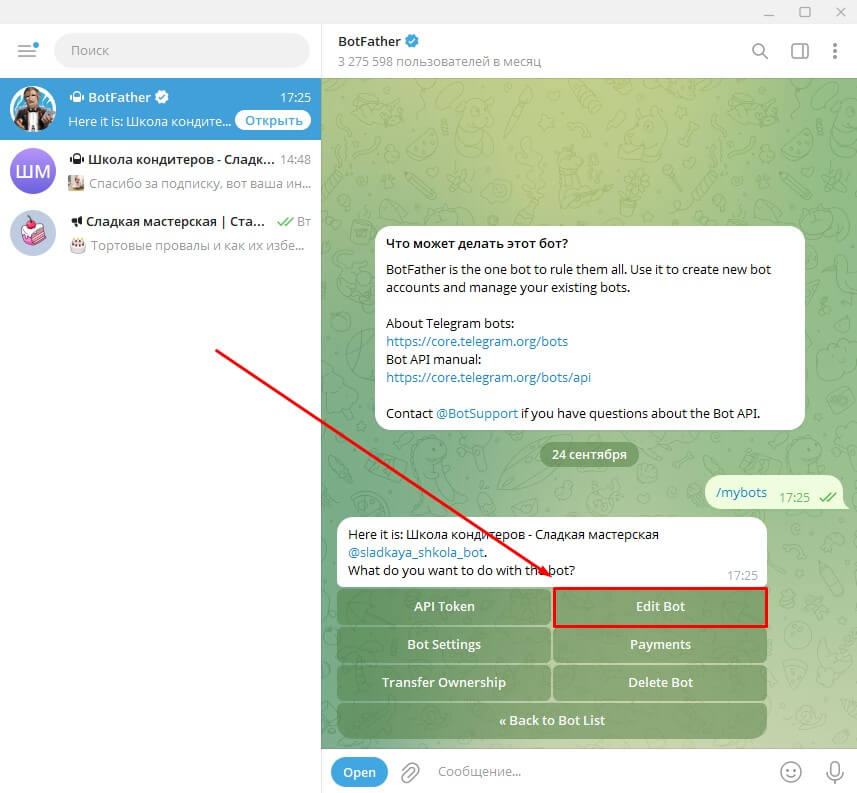Open the Сладкая мастерская channel chat
The height and width of the screenshot is (793, 857).
point(160,233)
